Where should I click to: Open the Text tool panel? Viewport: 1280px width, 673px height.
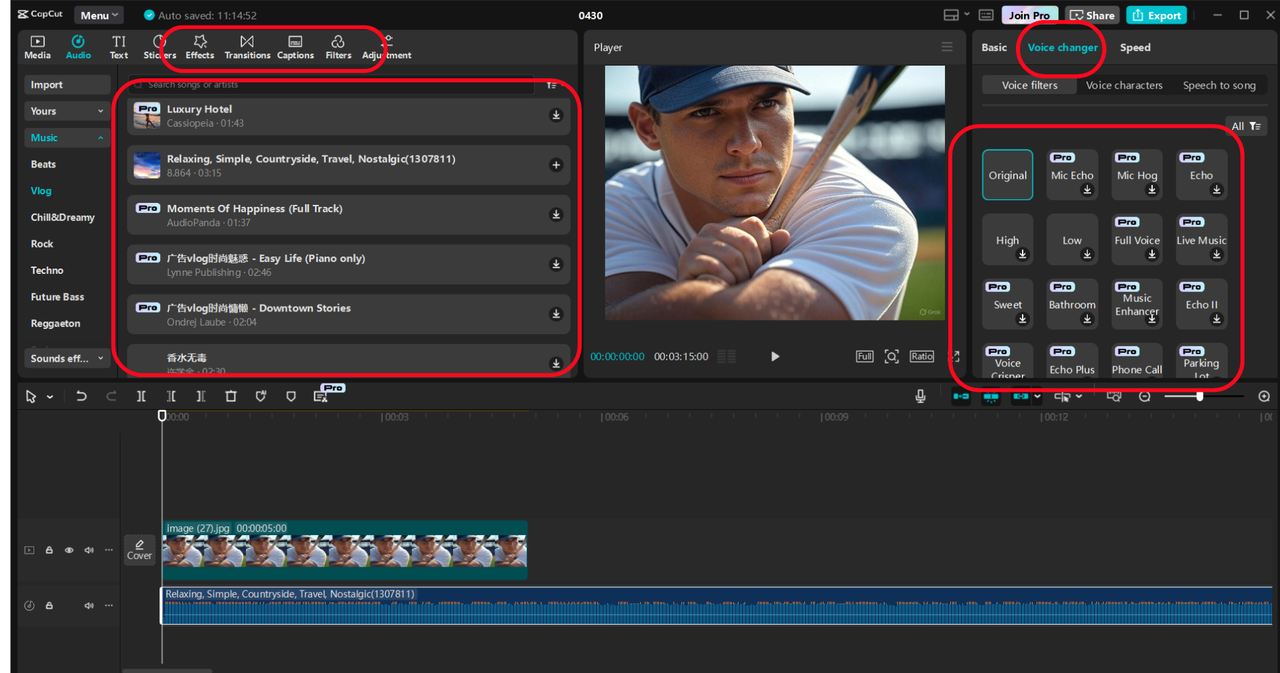[x=119, y=47]
